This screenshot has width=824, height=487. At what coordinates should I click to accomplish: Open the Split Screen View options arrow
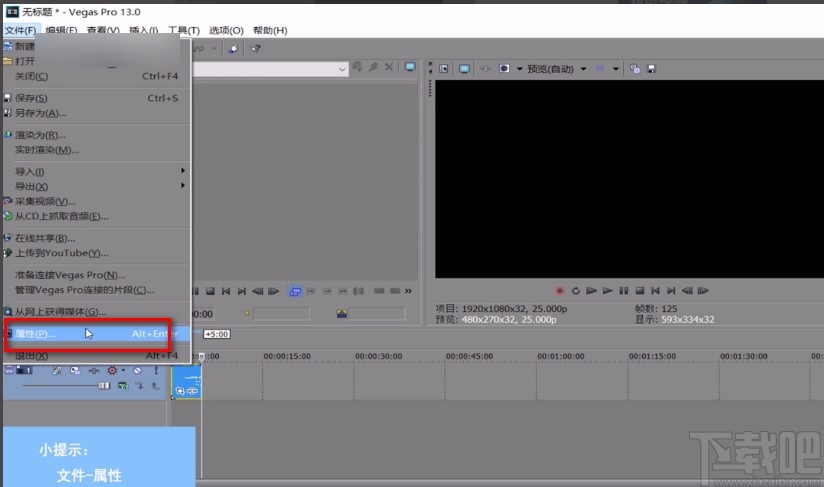point(519,69)
